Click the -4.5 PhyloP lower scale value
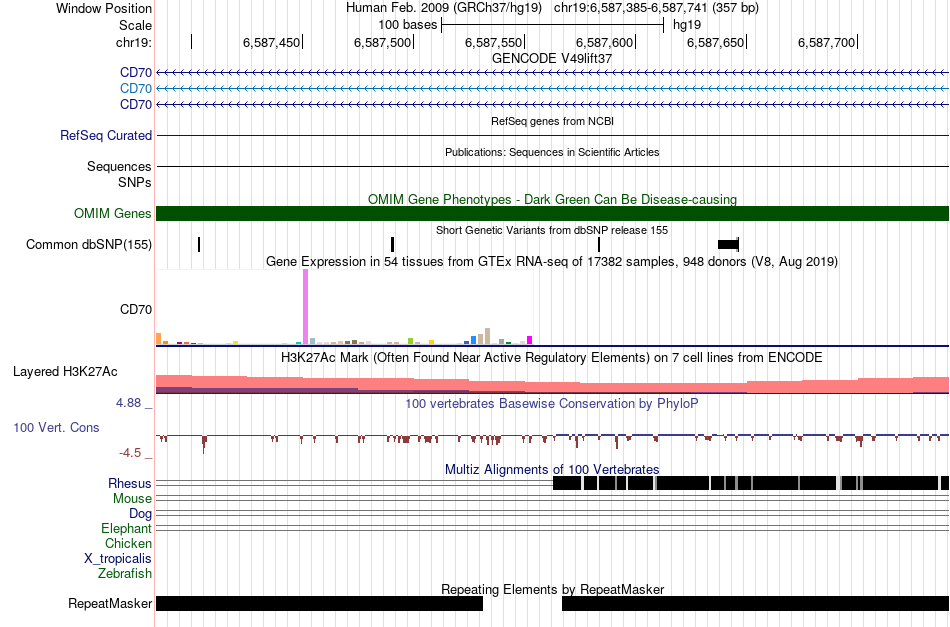The height and width of the screenshot is (627, 950). pos(130,453)
